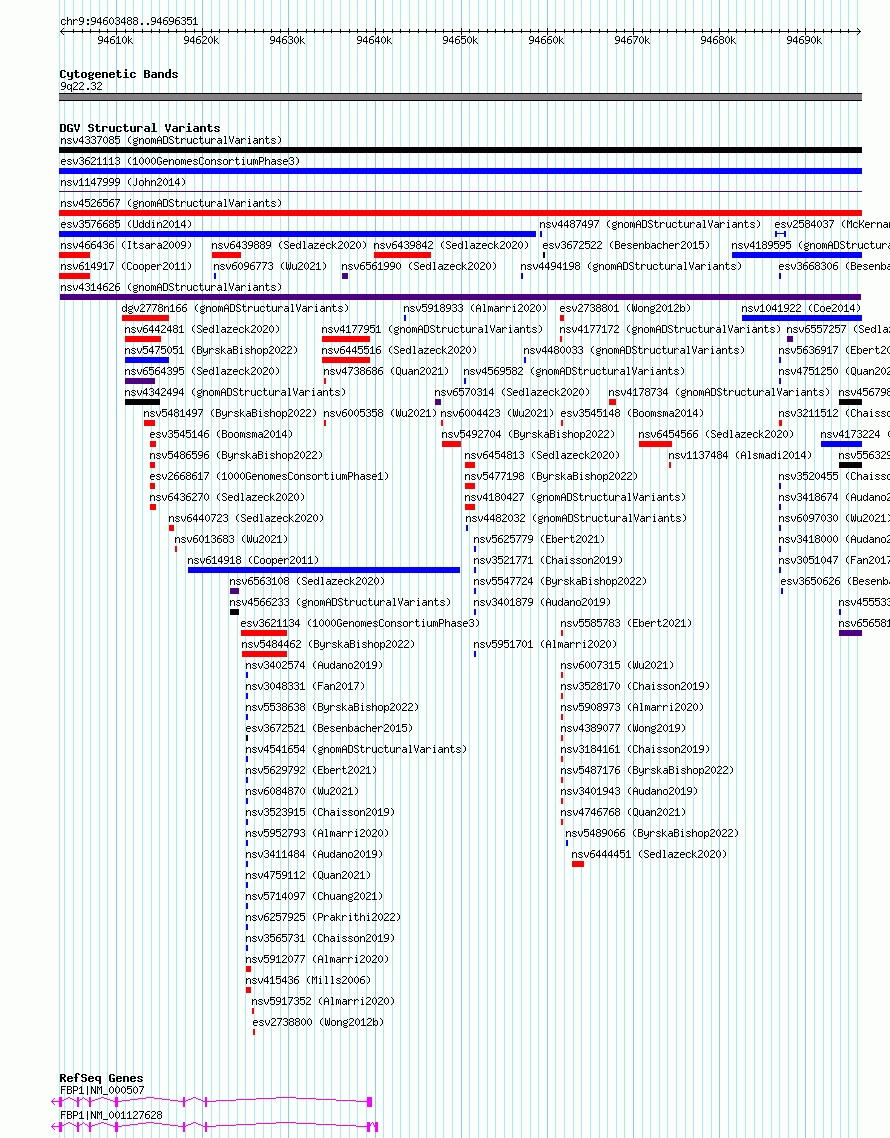Open nsv4566233 gnomAD variant label
Viewport: 890px width, 1138px height.
pos(340,602)
